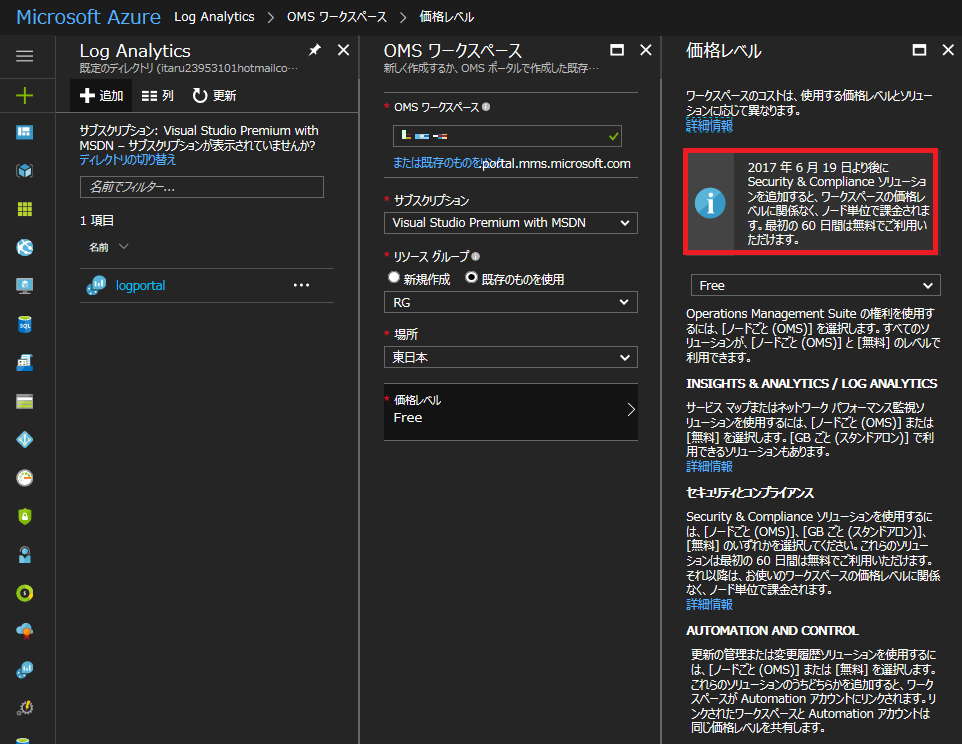Close the OMS ワークスペース blade
The height and width of the screenshot is (744, 962).
646,50
